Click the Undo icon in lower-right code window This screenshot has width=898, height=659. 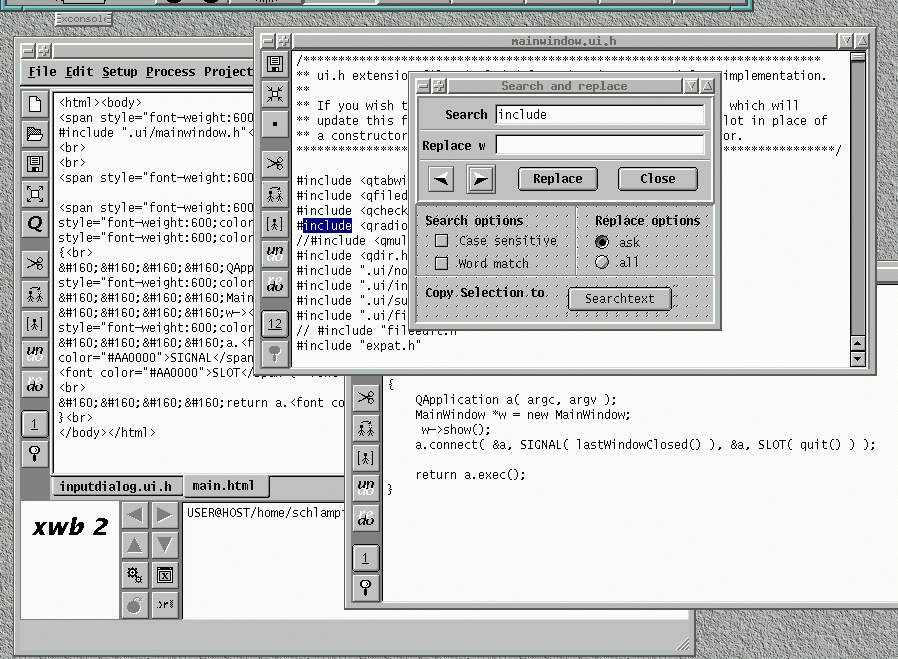366,488
